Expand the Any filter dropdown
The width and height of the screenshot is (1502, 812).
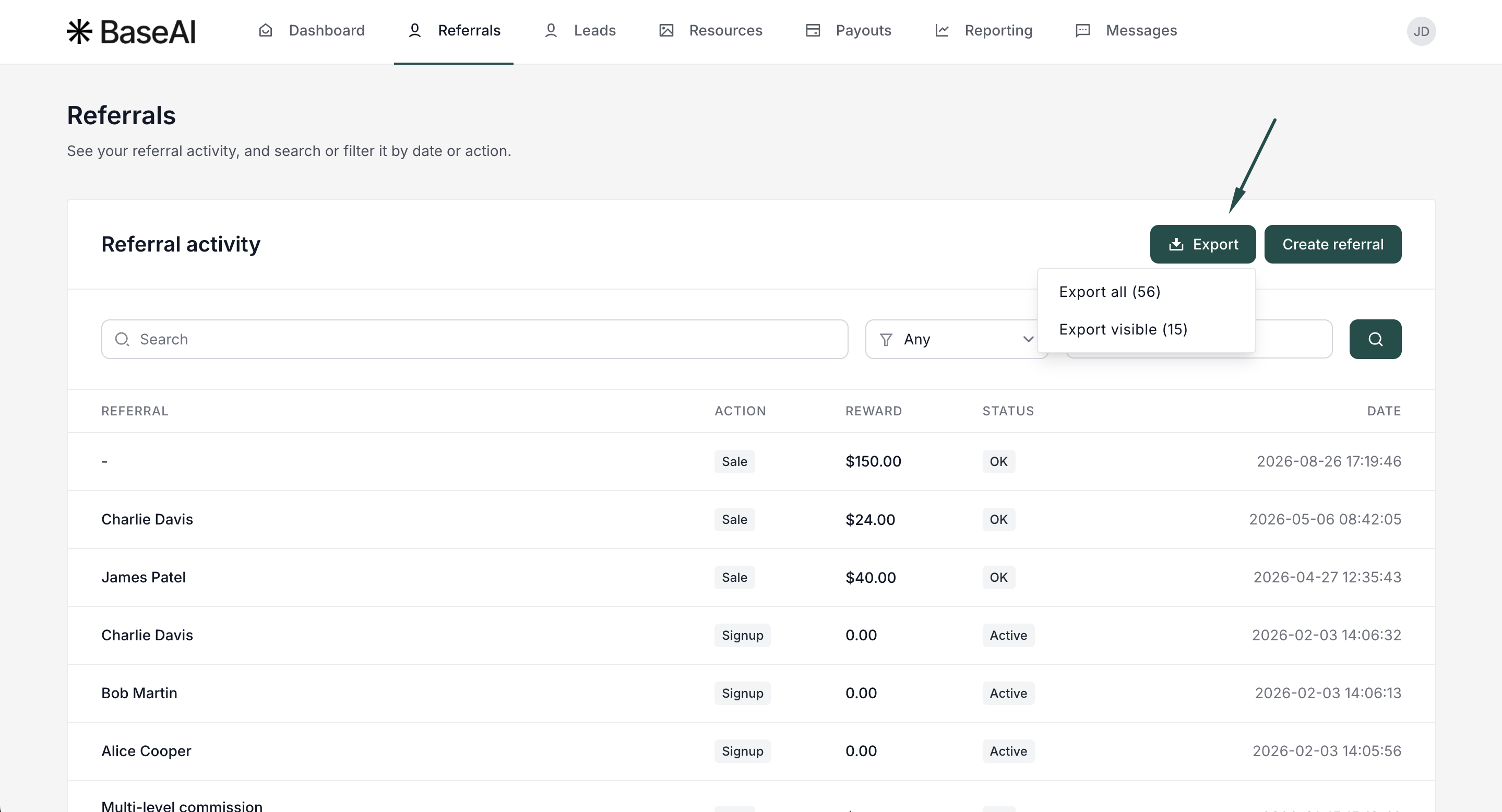click(956, 339)
